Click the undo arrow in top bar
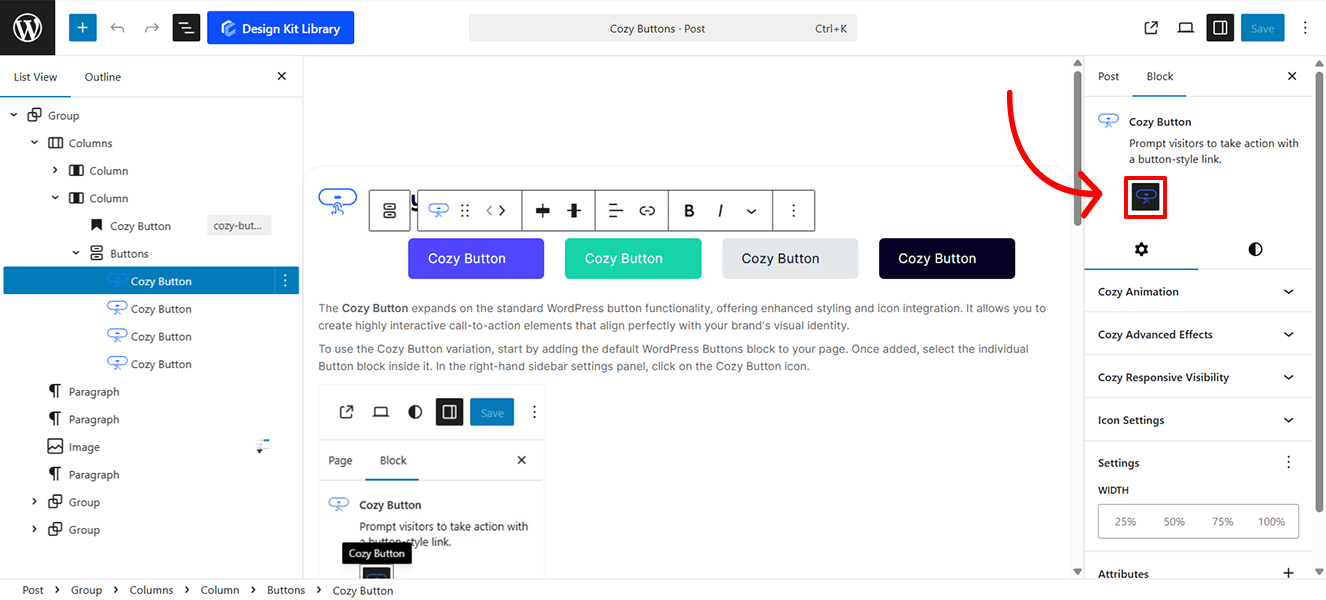Image resolution: width=1326 pixels, height=600 pixels. tap(118, 28)
